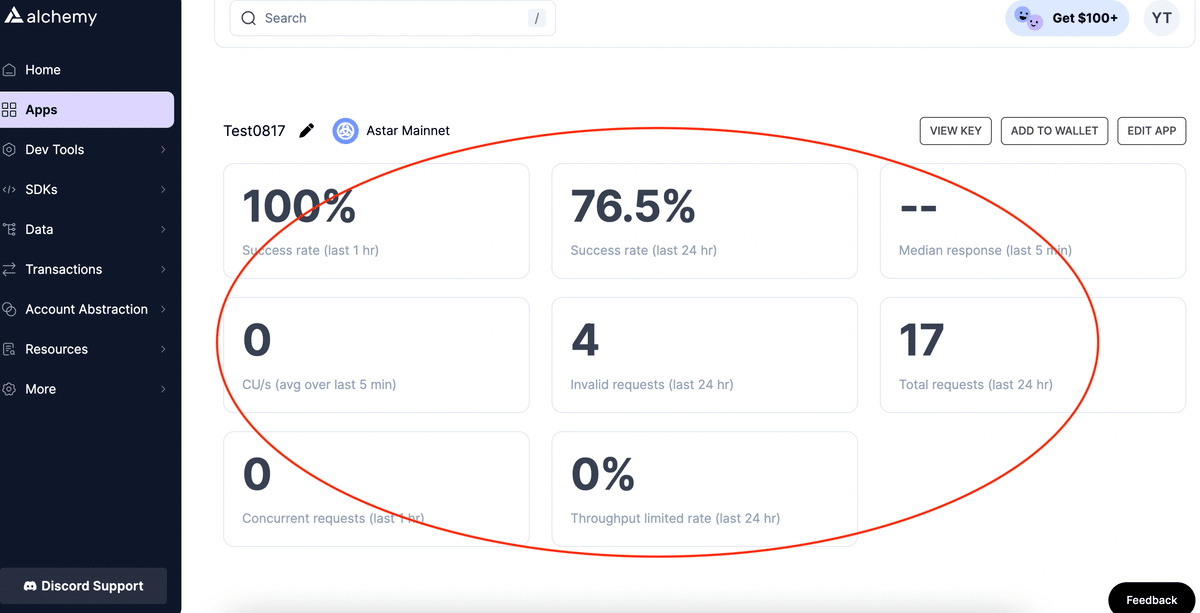Click the magnifier icon in search
This screenshot has width=1200, height=613.
pos(249,18)
